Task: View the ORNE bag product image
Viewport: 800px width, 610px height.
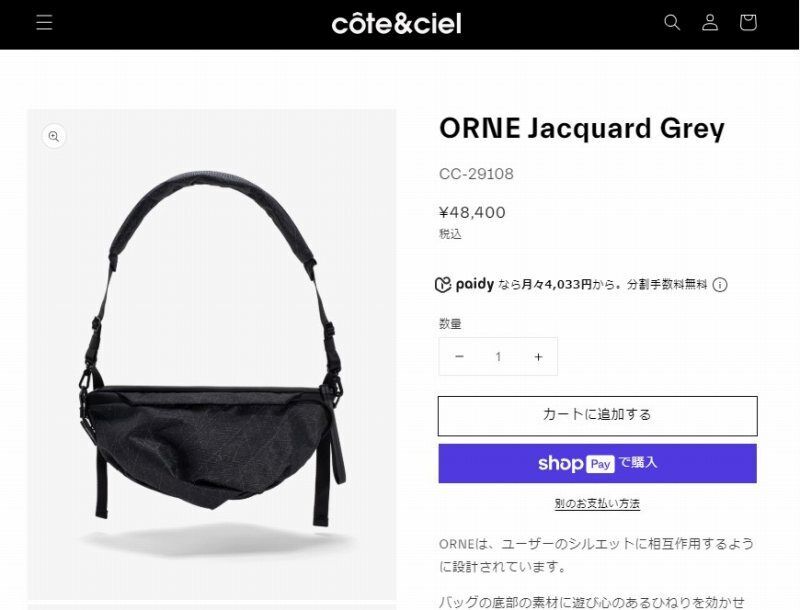Action: click(x=212, y=354)
